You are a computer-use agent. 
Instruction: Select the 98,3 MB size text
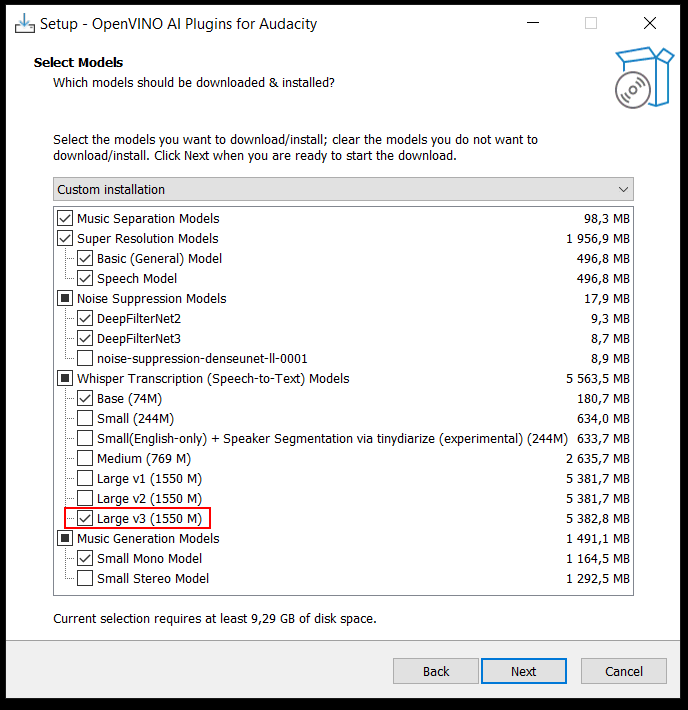coord(606,219)
